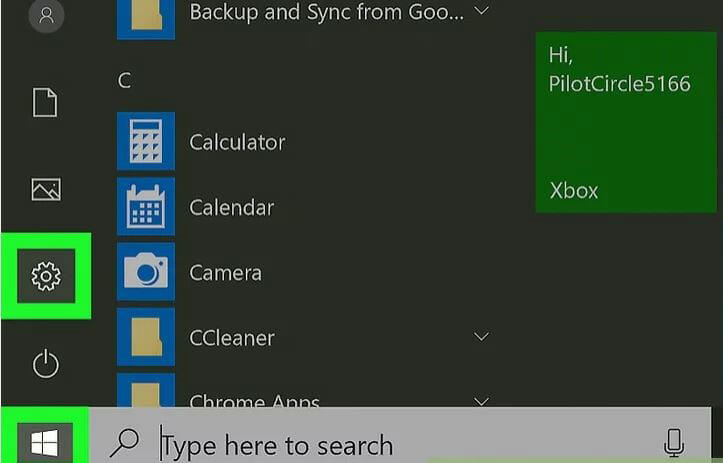Click the Backup and Sync folder icon

(146, 19)
